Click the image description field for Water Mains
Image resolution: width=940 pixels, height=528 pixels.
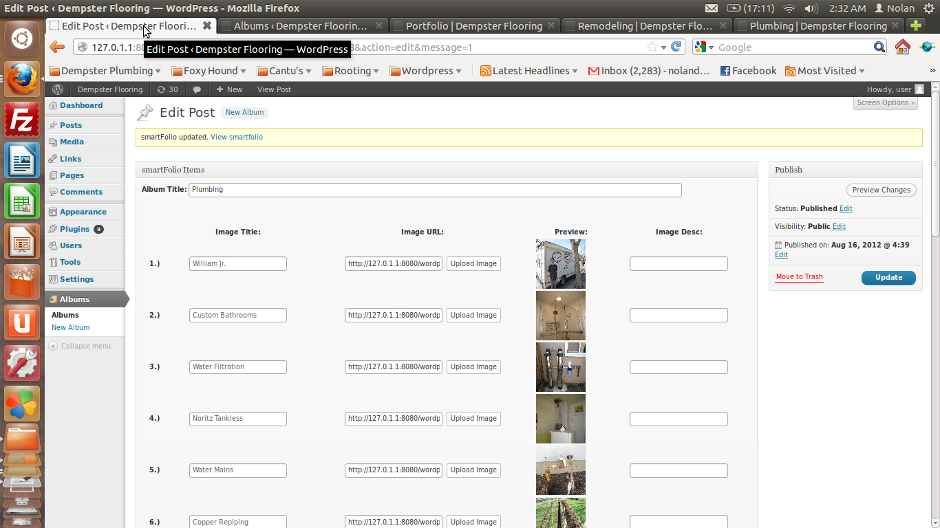(x=679, y=470)
